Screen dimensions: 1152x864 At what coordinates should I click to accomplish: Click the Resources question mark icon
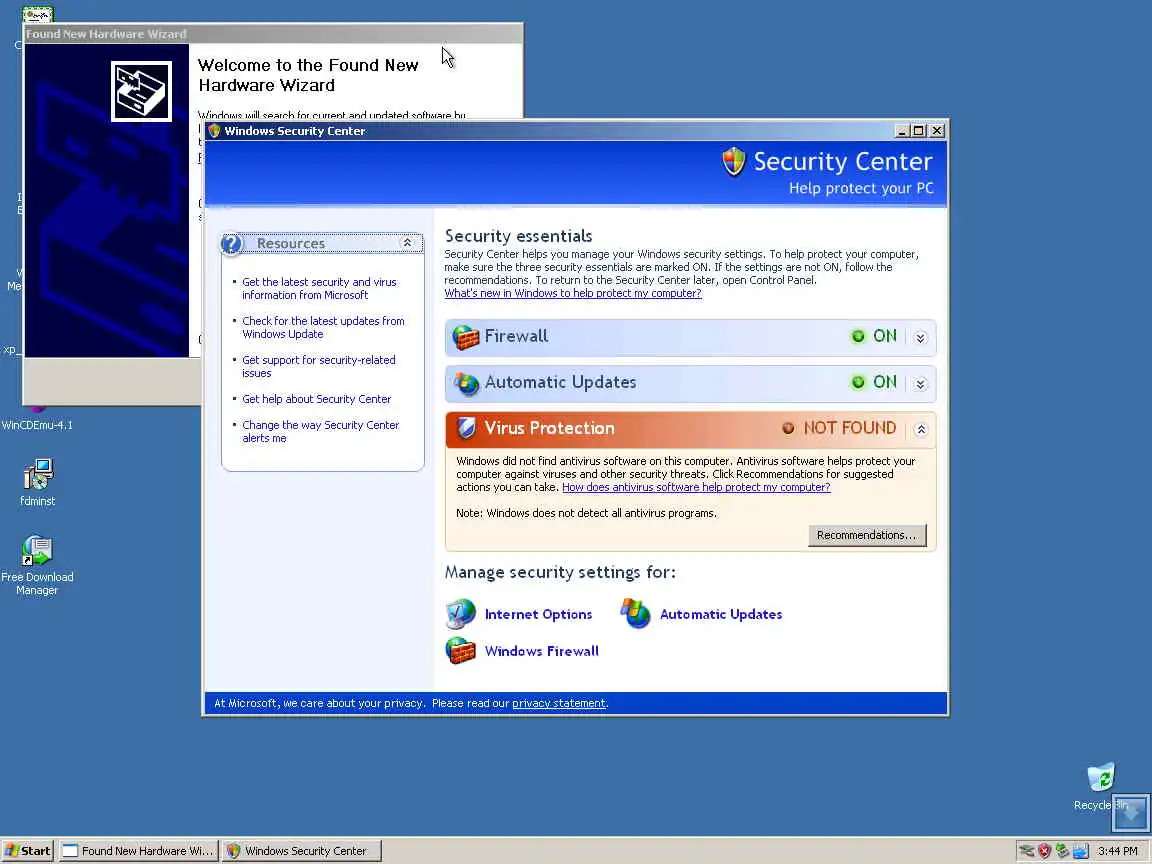click(x=231, y=244)
